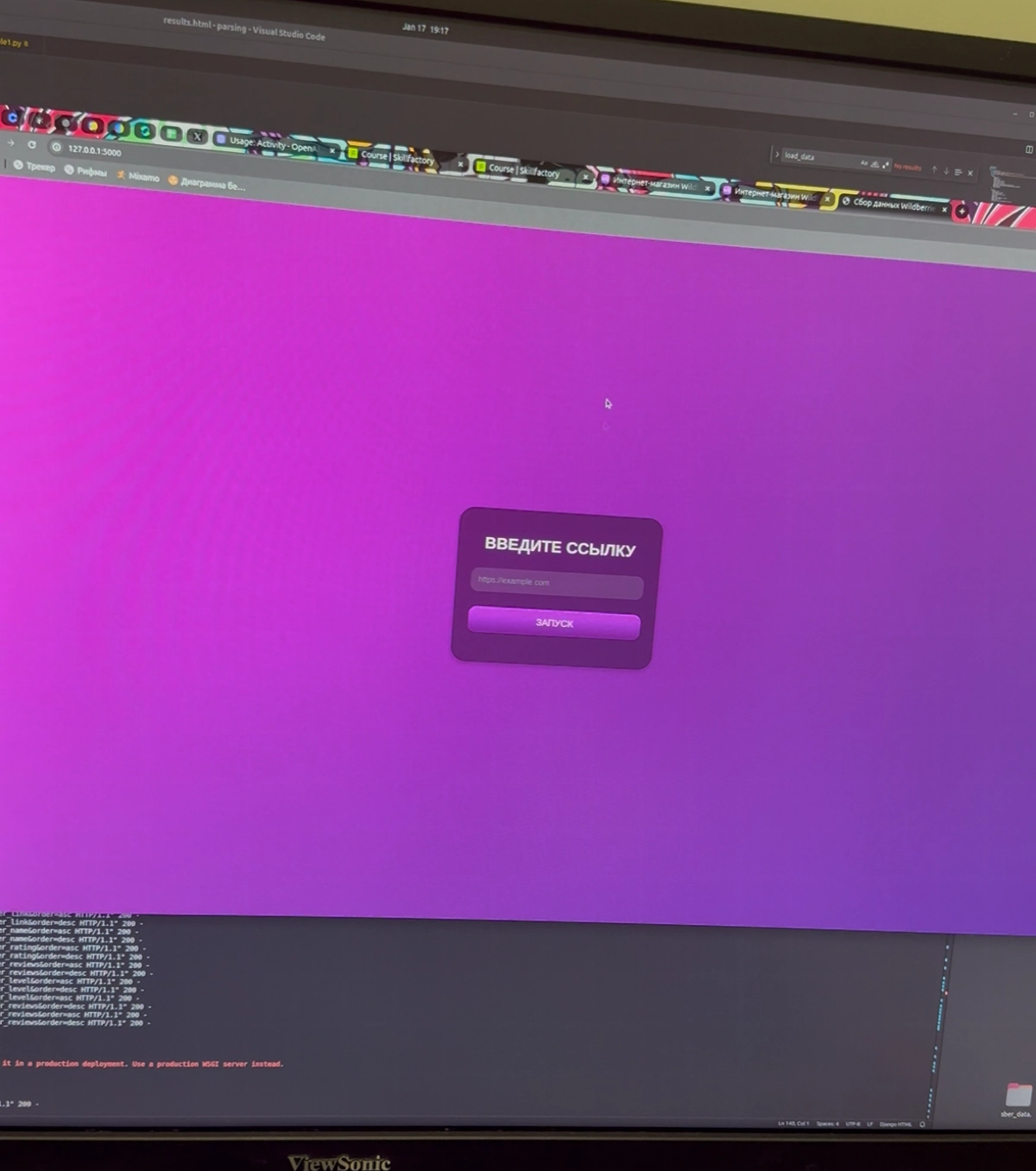This screenshot has height=1171, width=1036.
Task: Close first Интернет-магазин Wildberries tab
Action: pos(708,187)
